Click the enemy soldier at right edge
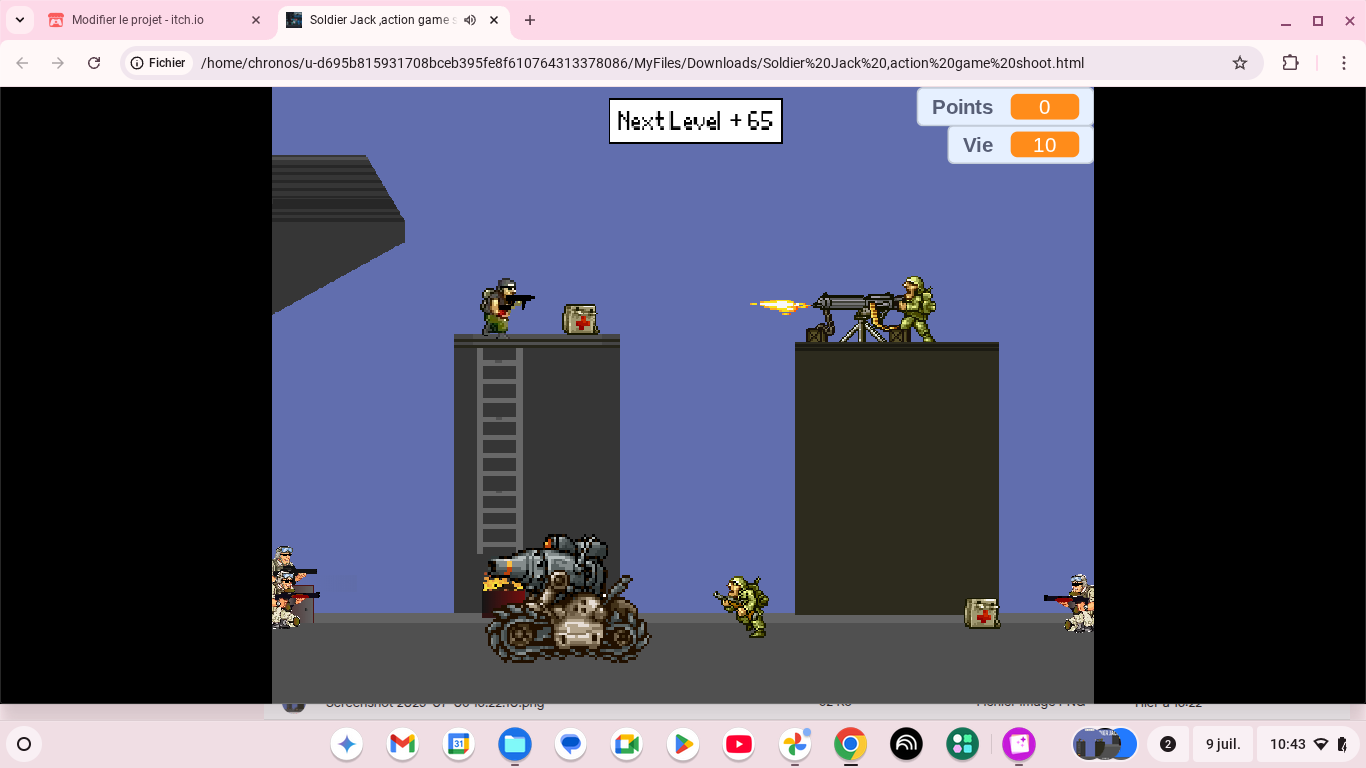This screenshot has height=768, width=1366. click(x=1071, y=603)
